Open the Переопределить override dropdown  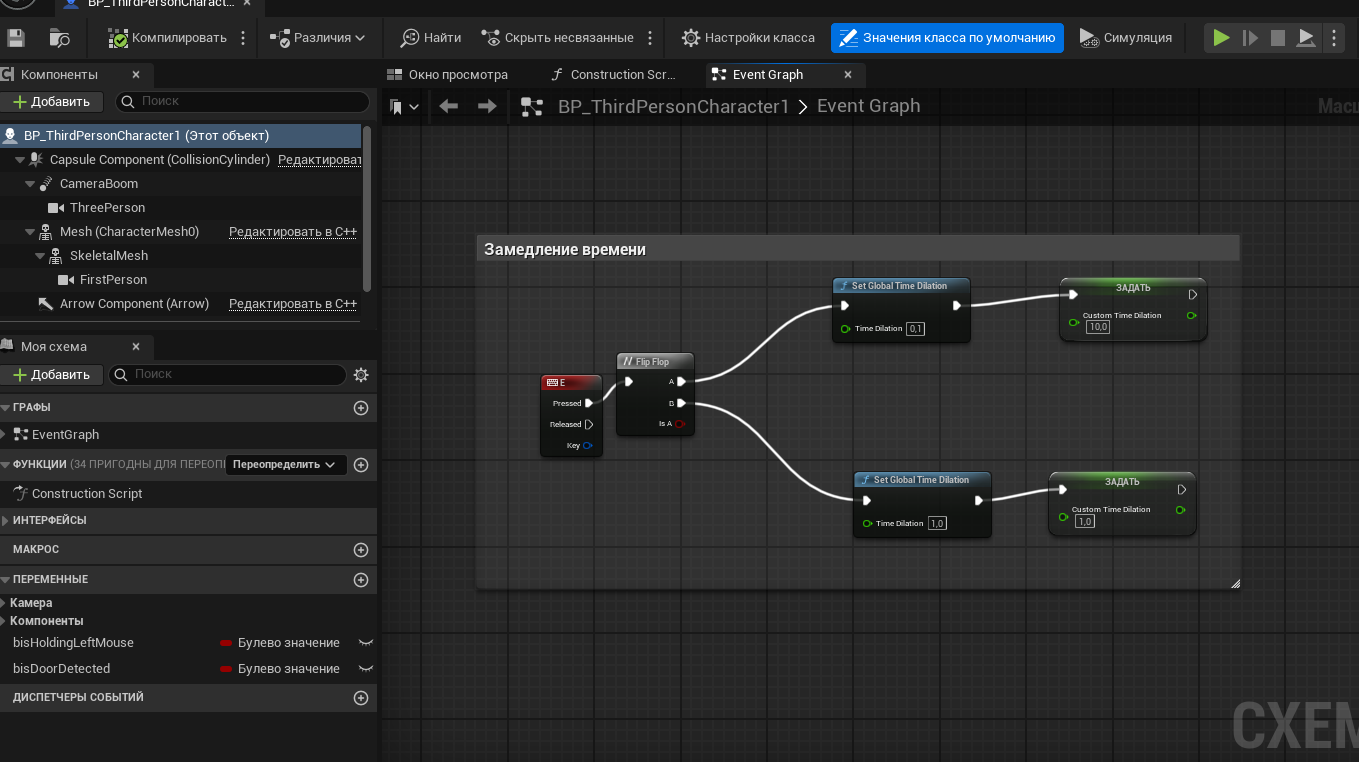tap(286, 465)
